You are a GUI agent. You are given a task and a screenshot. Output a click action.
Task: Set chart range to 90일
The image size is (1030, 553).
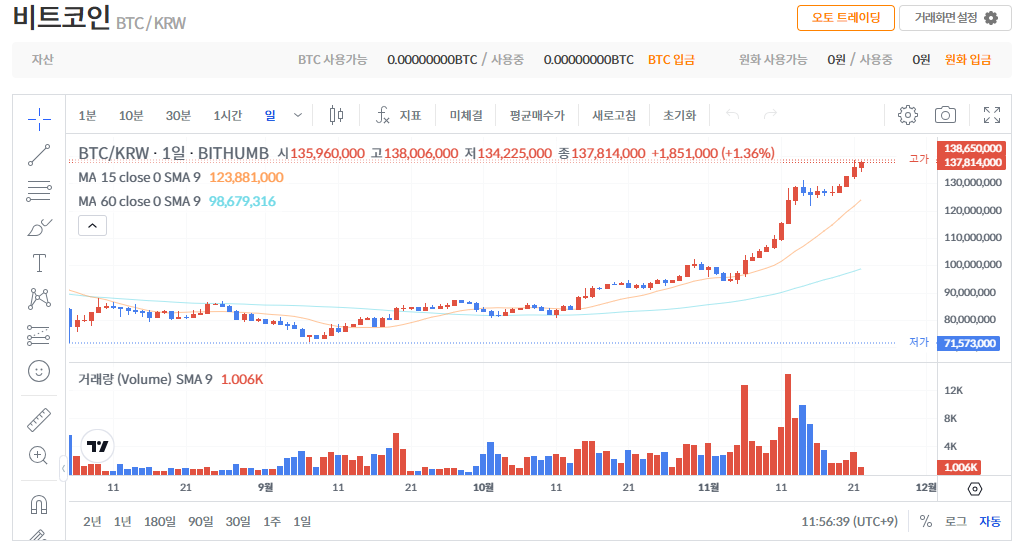pos(200,521)
